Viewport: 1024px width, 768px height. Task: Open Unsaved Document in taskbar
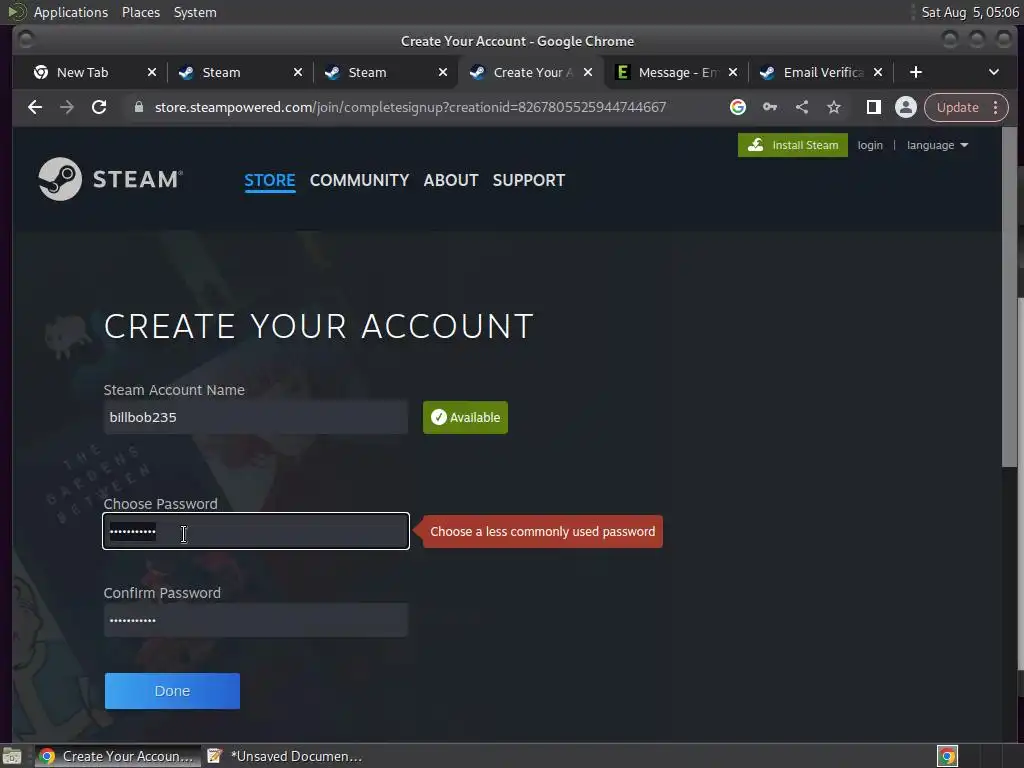285,756
